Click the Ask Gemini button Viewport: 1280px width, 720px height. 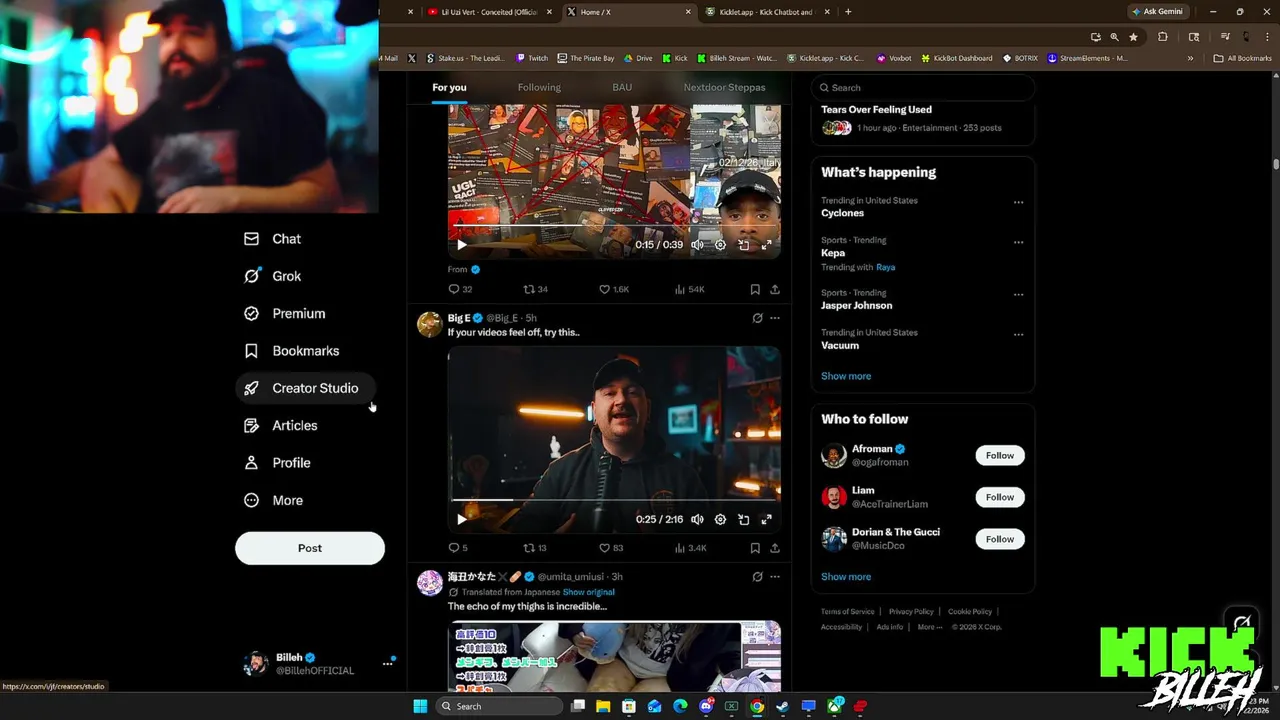(1158, 12)
